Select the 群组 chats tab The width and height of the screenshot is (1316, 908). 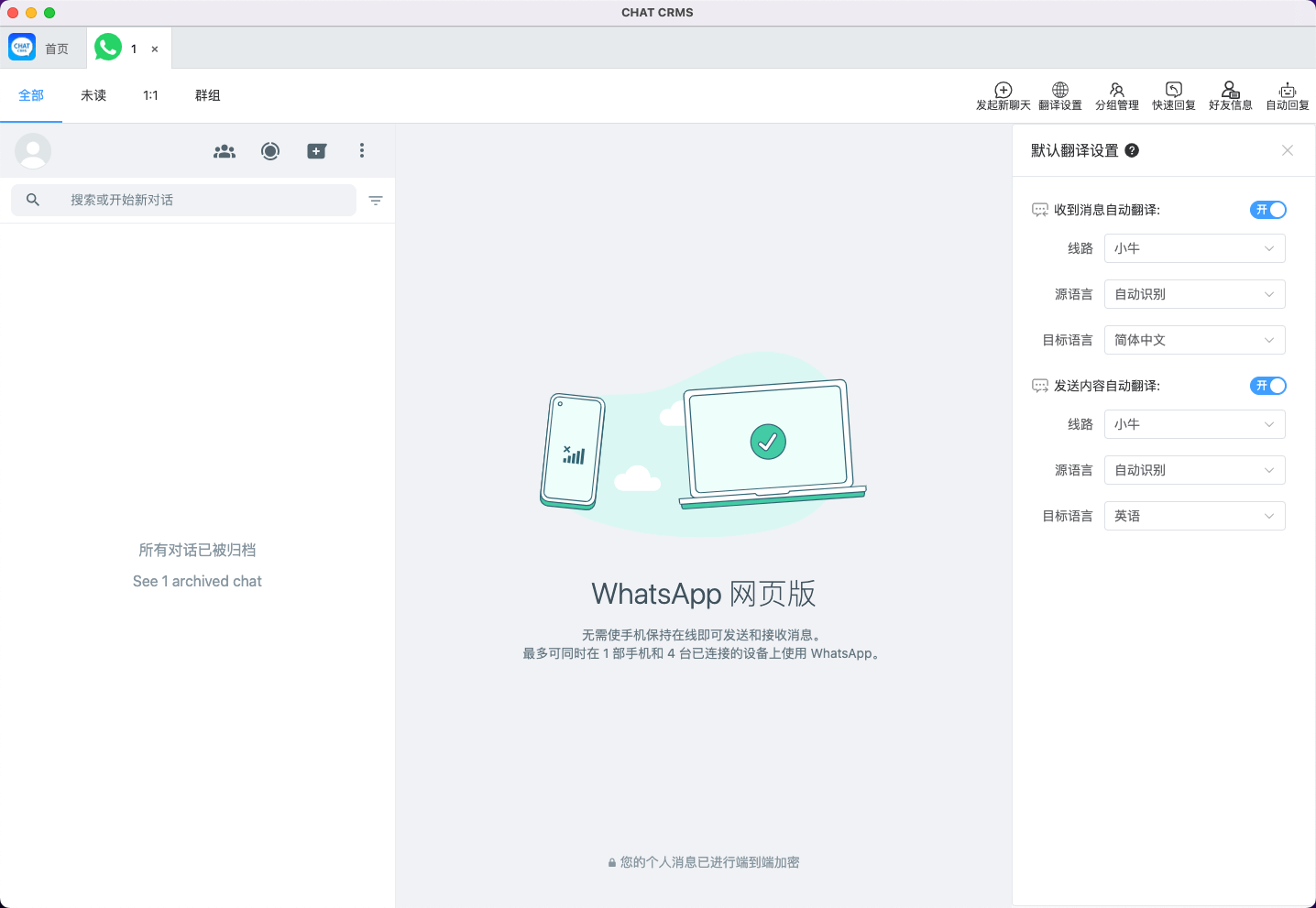click(x=207, y=94)
